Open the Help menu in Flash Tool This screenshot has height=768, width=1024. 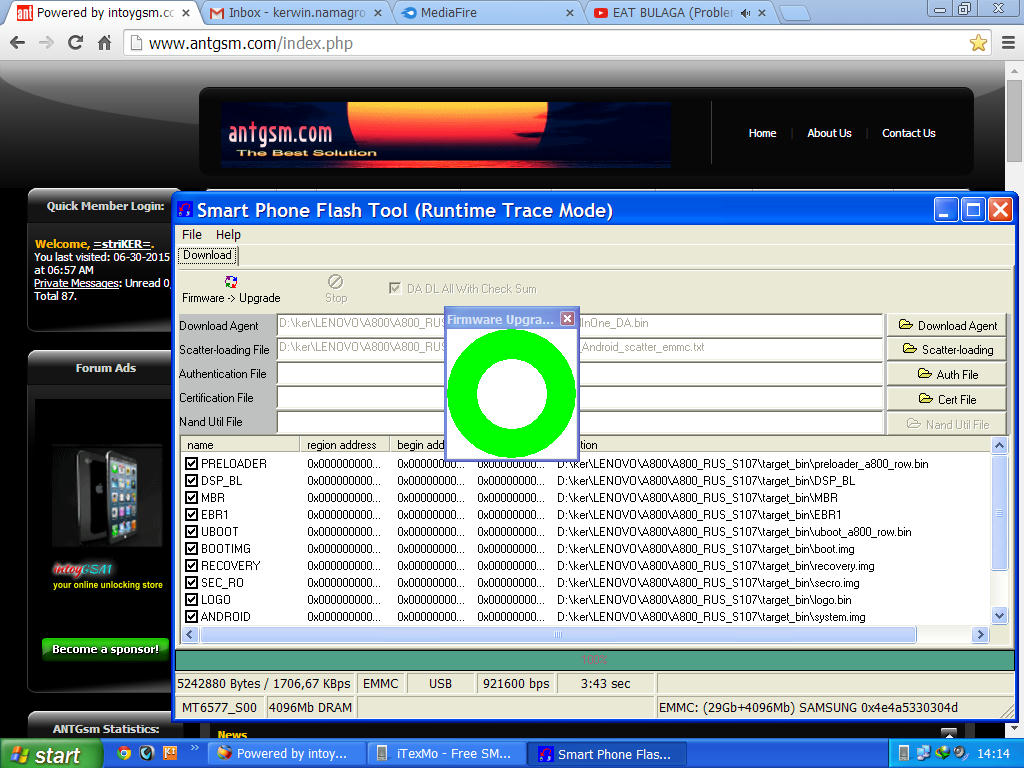[x=228, y=234]
